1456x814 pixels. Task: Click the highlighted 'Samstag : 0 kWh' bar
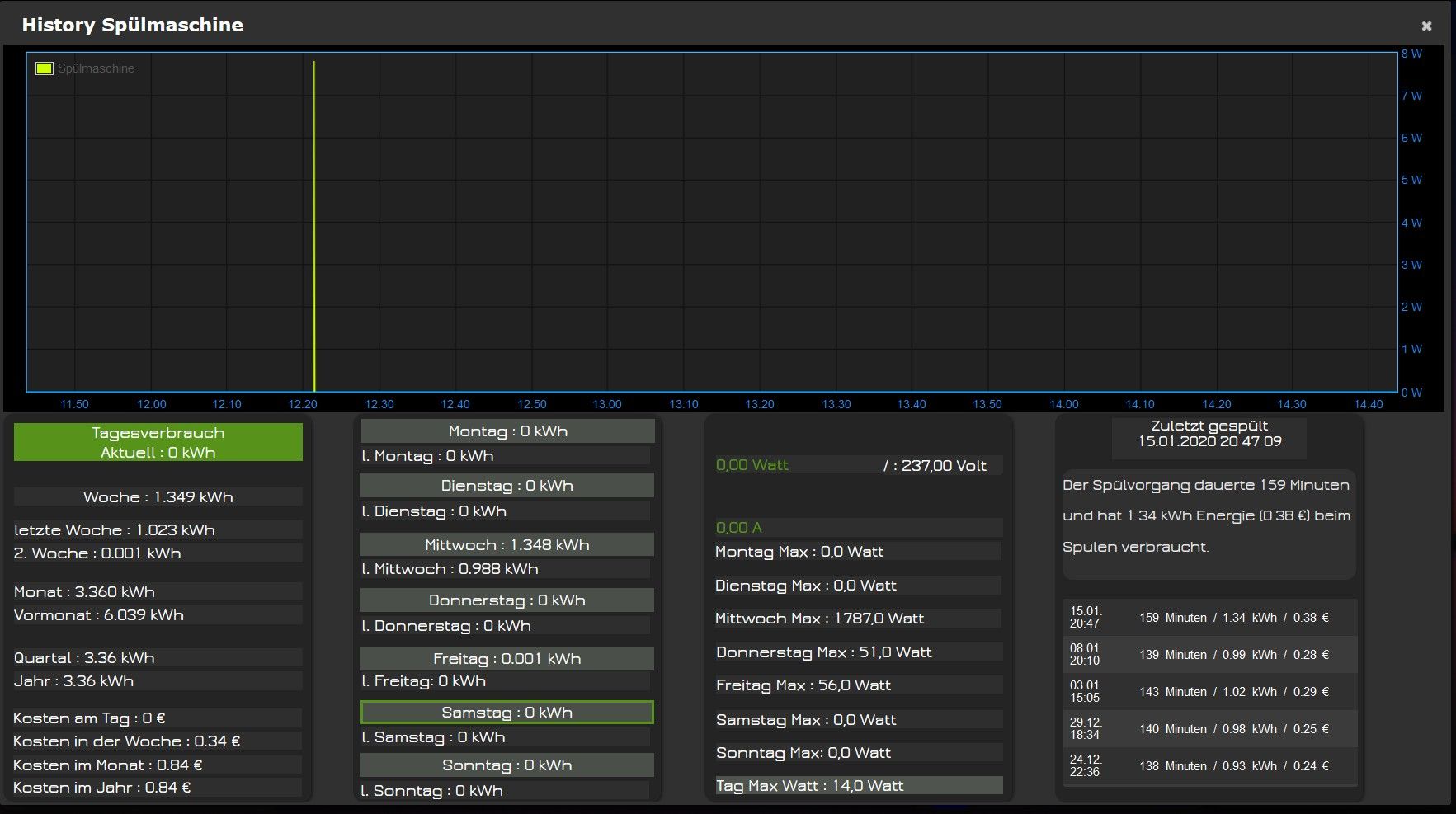[507, 712]
